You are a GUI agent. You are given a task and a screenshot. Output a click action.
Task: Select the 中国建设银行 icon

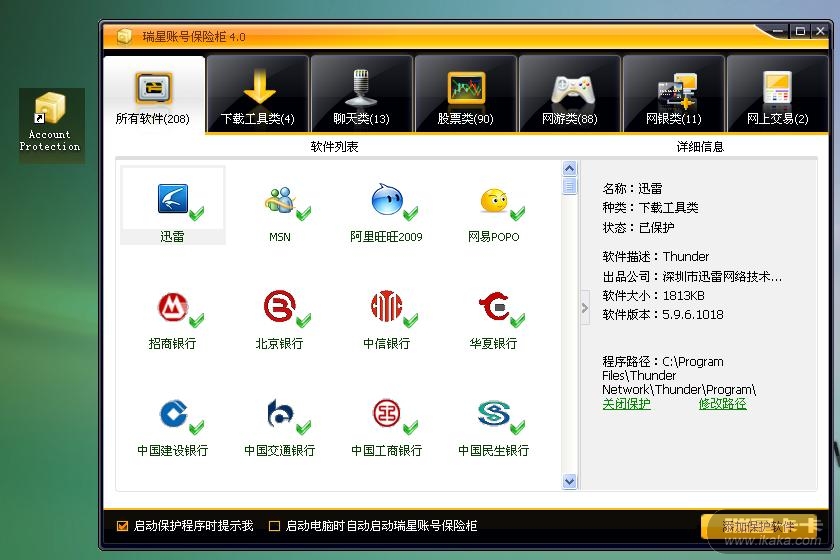(173, 414)
